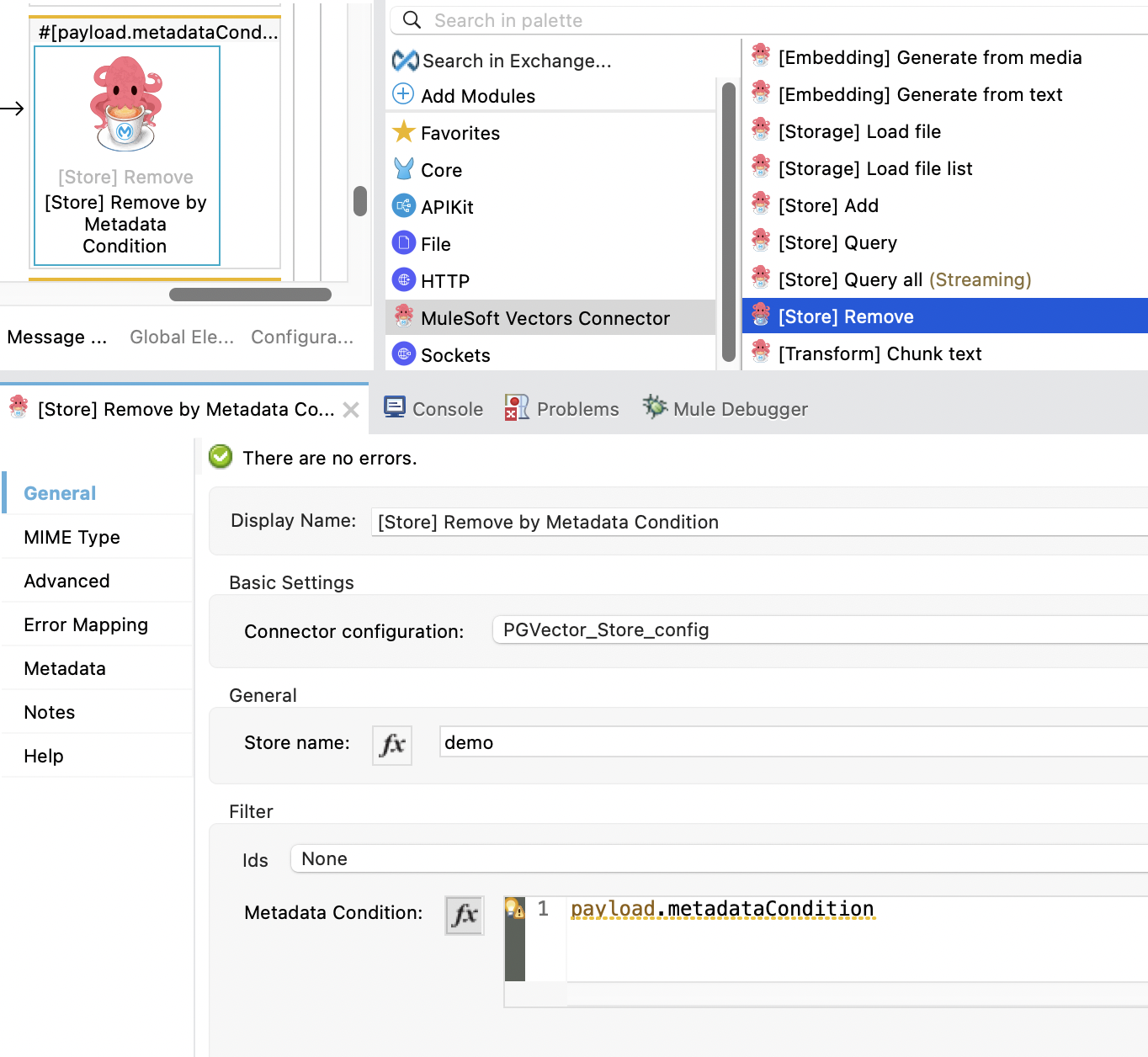Open the Metadata section
The height and width of the screenshot is (1057, 1148).
(x=98, y=668)
